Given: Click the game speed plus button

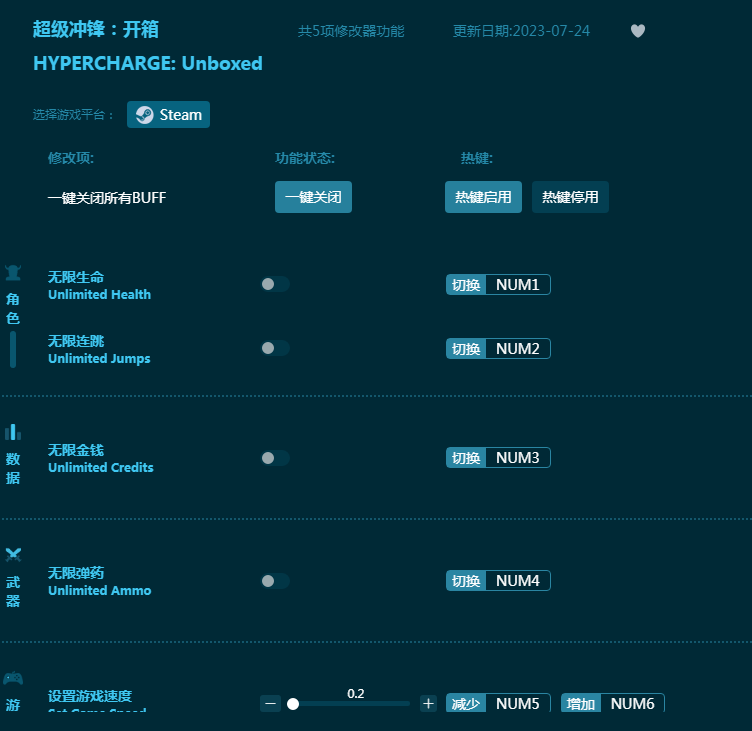Looking at the screenshot, I should [428, 704].
